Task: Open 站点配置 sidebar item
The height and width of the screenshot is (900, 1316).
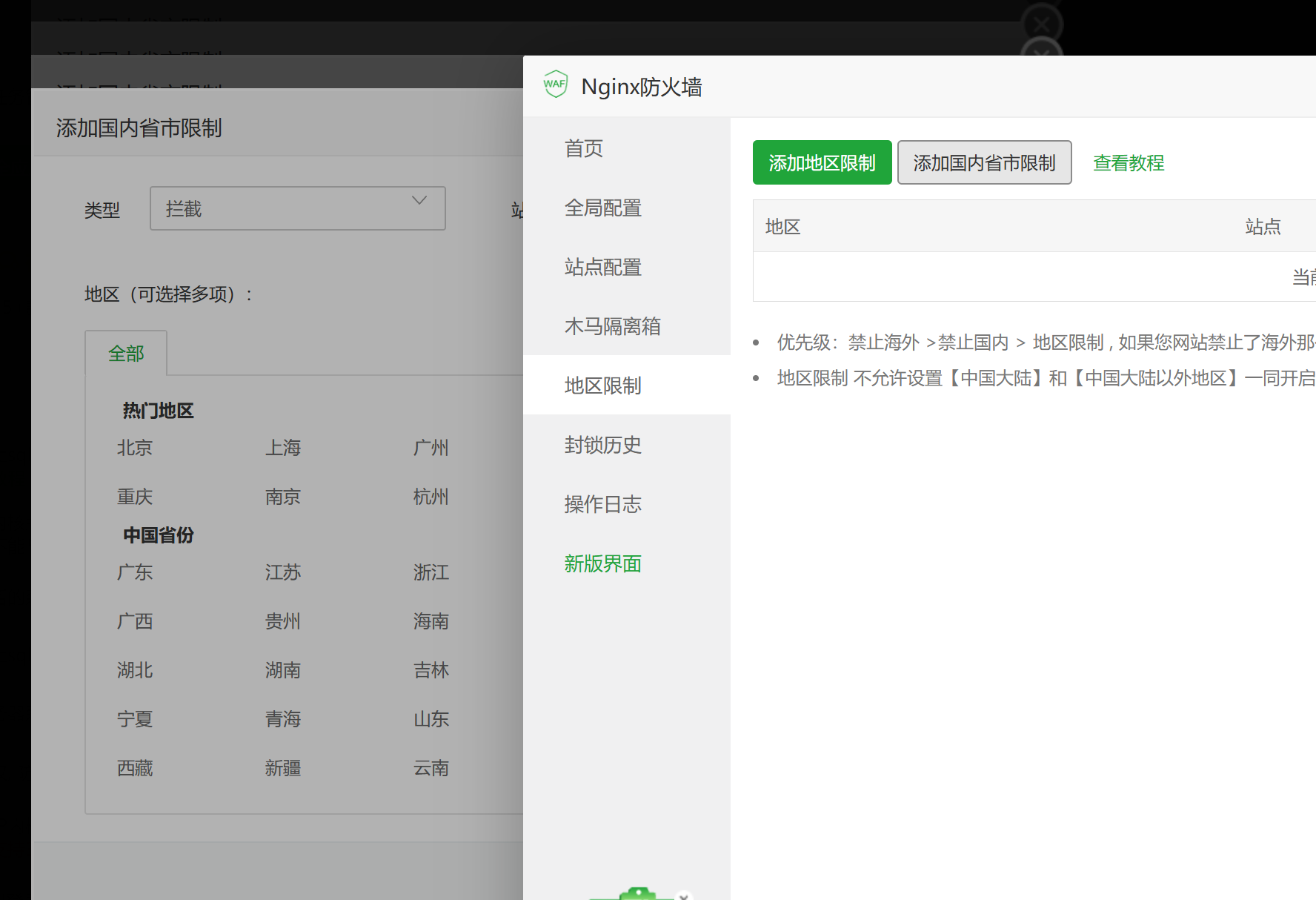Action: [626, 266]
